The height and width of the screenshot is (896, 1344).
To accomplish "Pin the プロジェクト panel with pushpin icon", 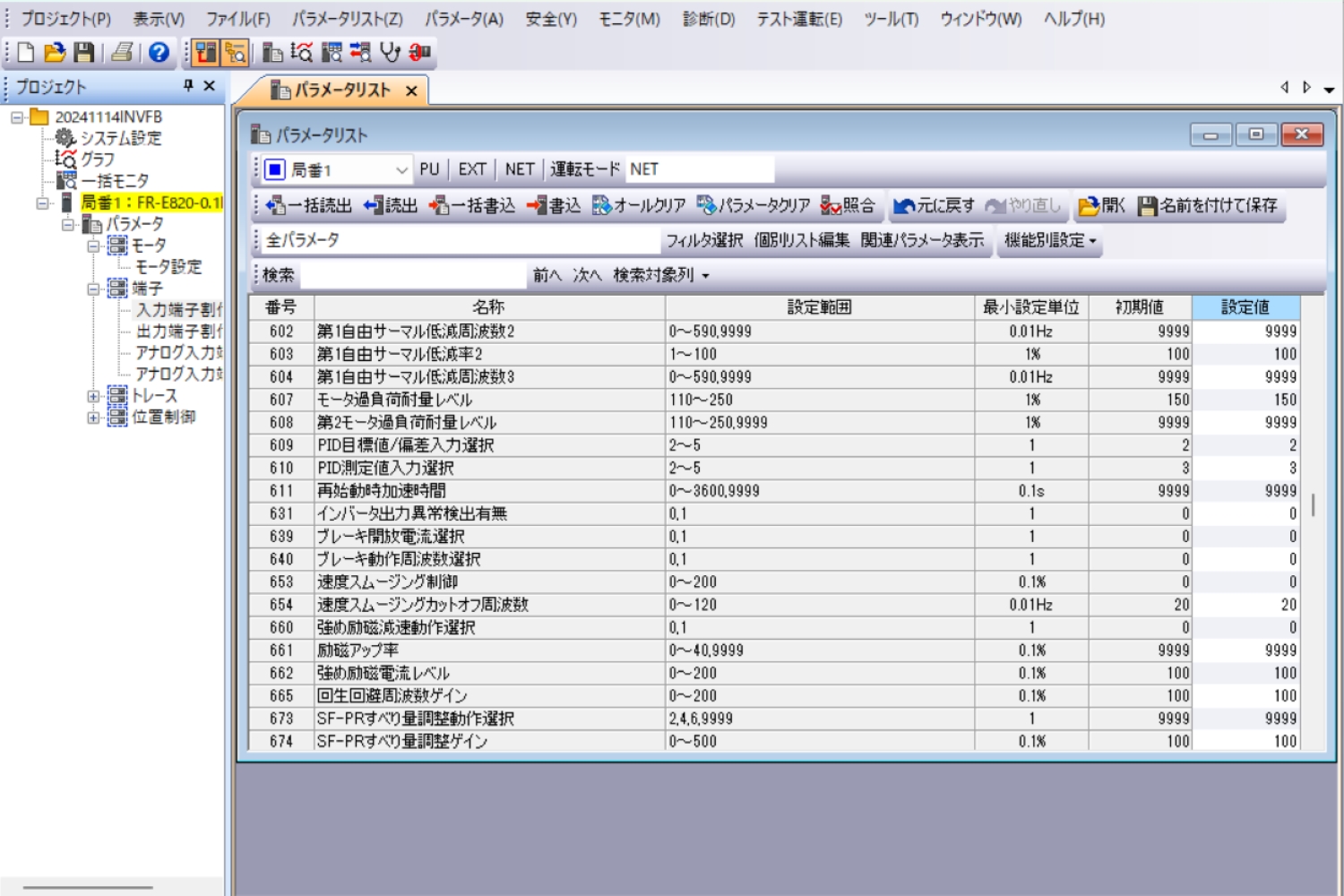I will 188,86.
